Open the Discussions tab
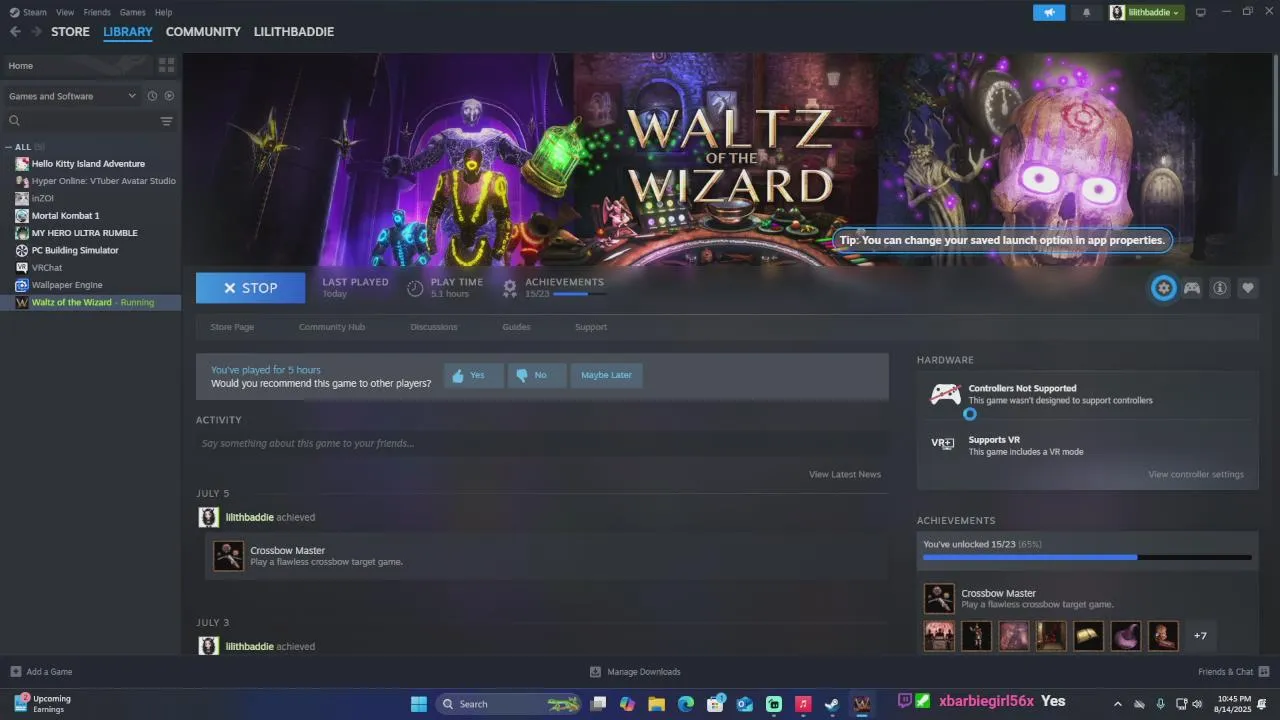This screenshot has width=1280, height=720. 434,327
